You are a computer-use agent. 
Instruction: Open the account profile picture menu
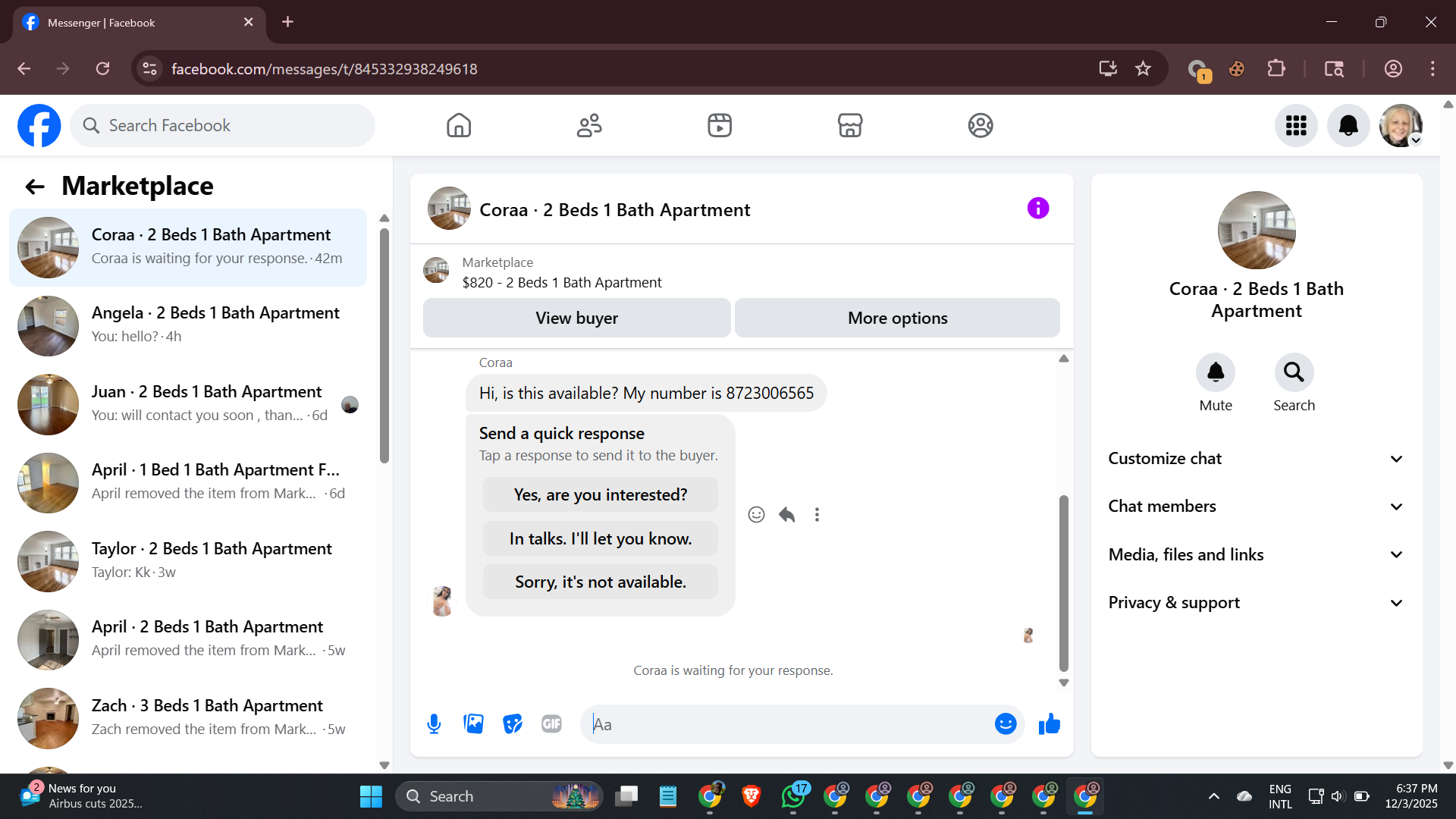[x=1401, y=125]
